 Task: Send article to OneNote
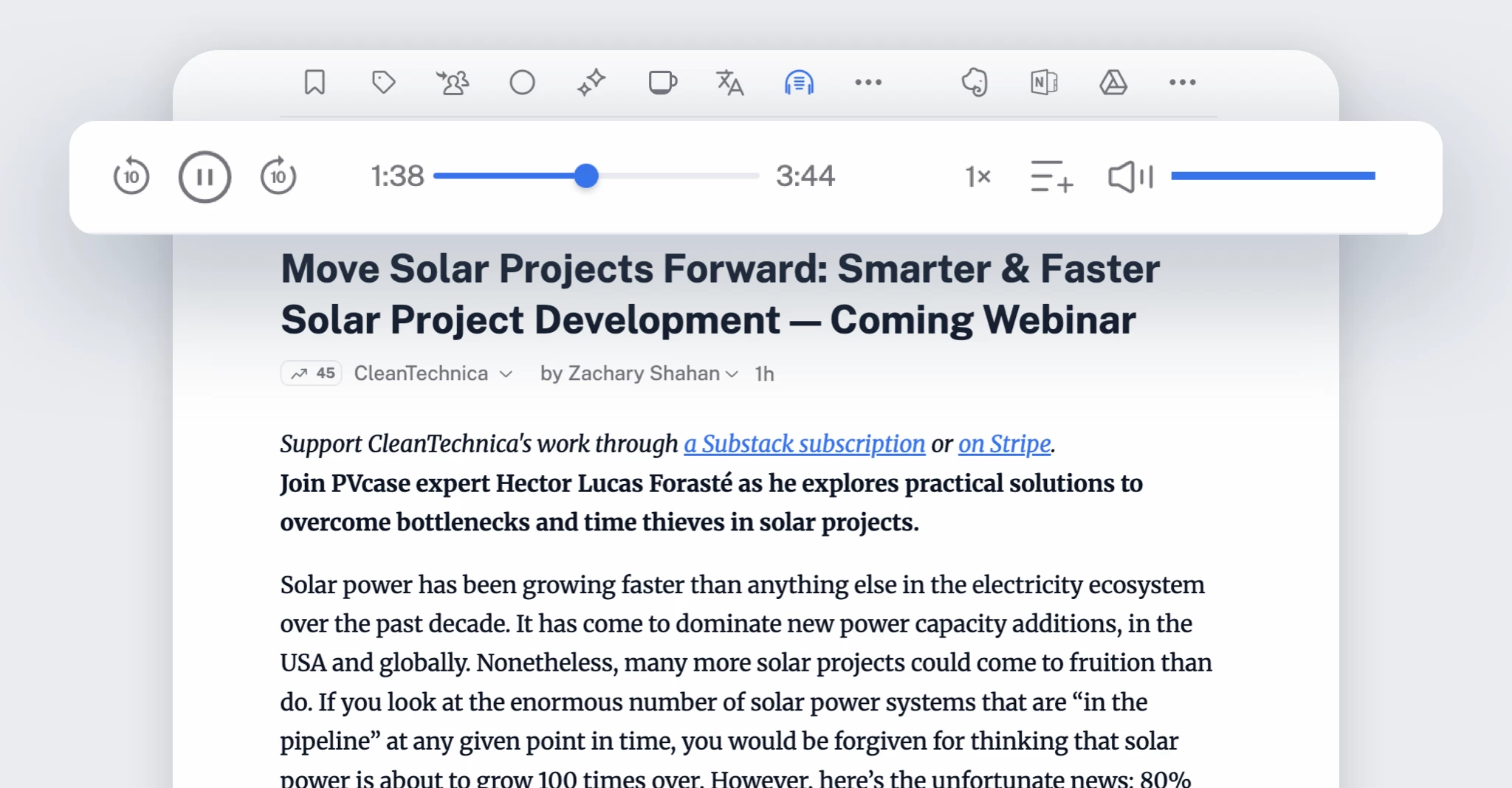1044,82
